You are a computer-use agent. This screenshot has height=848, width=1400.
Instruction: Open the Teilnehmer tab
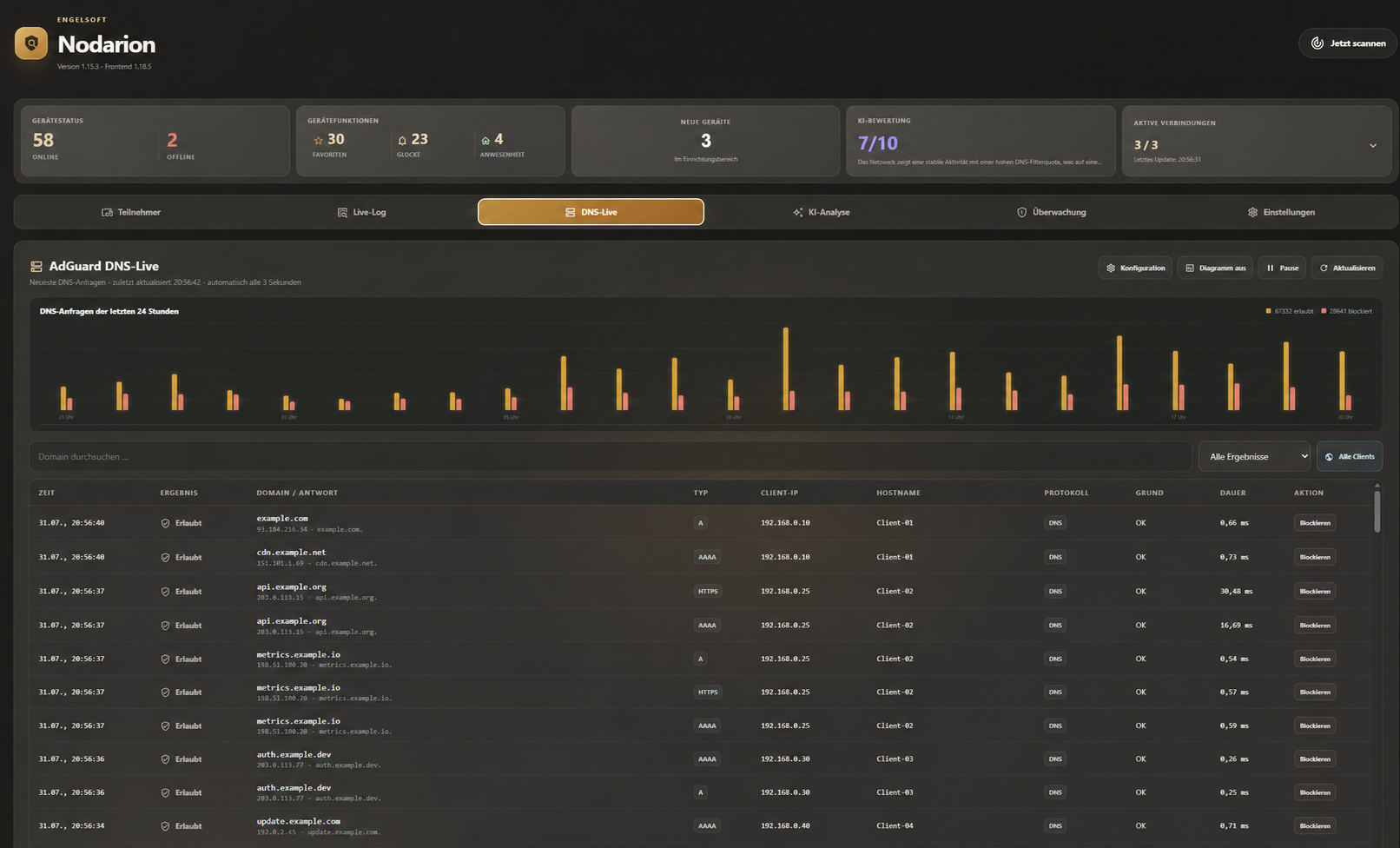tap(131, 212)
